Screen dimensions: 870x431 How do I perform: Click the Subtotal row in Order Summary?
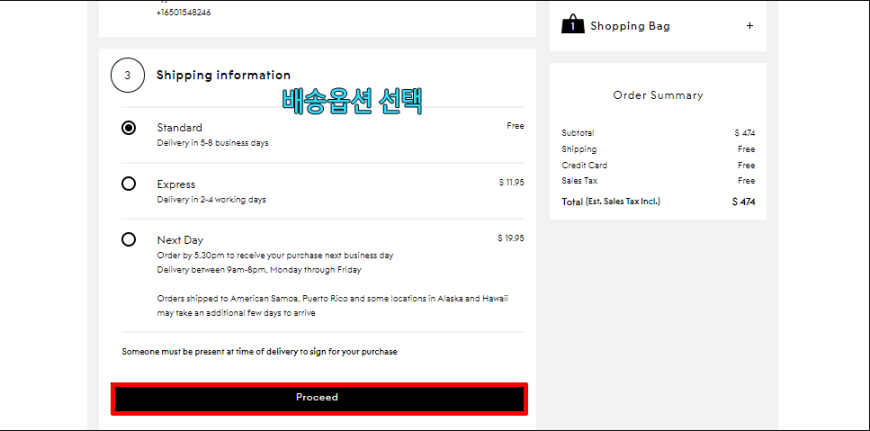[x=658, y=133]
